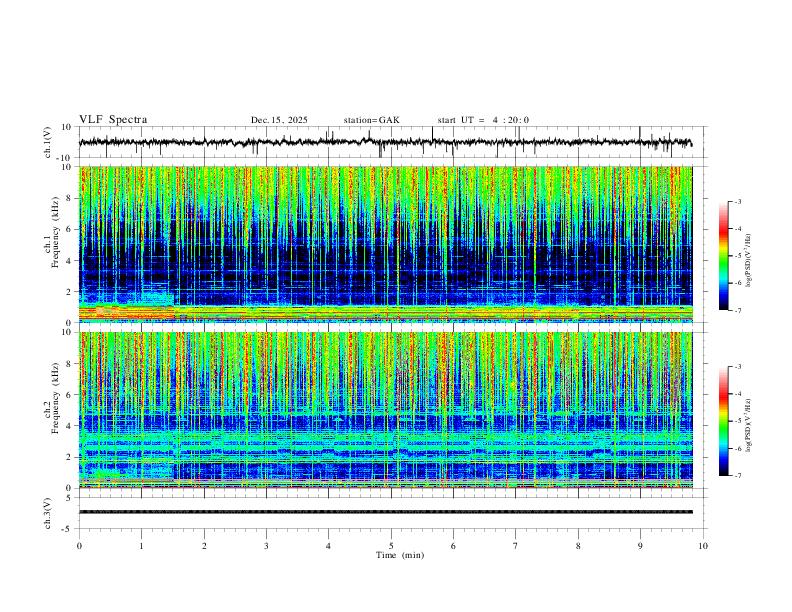The height and width of the screenshot is (612, 792).
Task: Click the "VLF Spectra" title text
Action: [x=113, y=120]
